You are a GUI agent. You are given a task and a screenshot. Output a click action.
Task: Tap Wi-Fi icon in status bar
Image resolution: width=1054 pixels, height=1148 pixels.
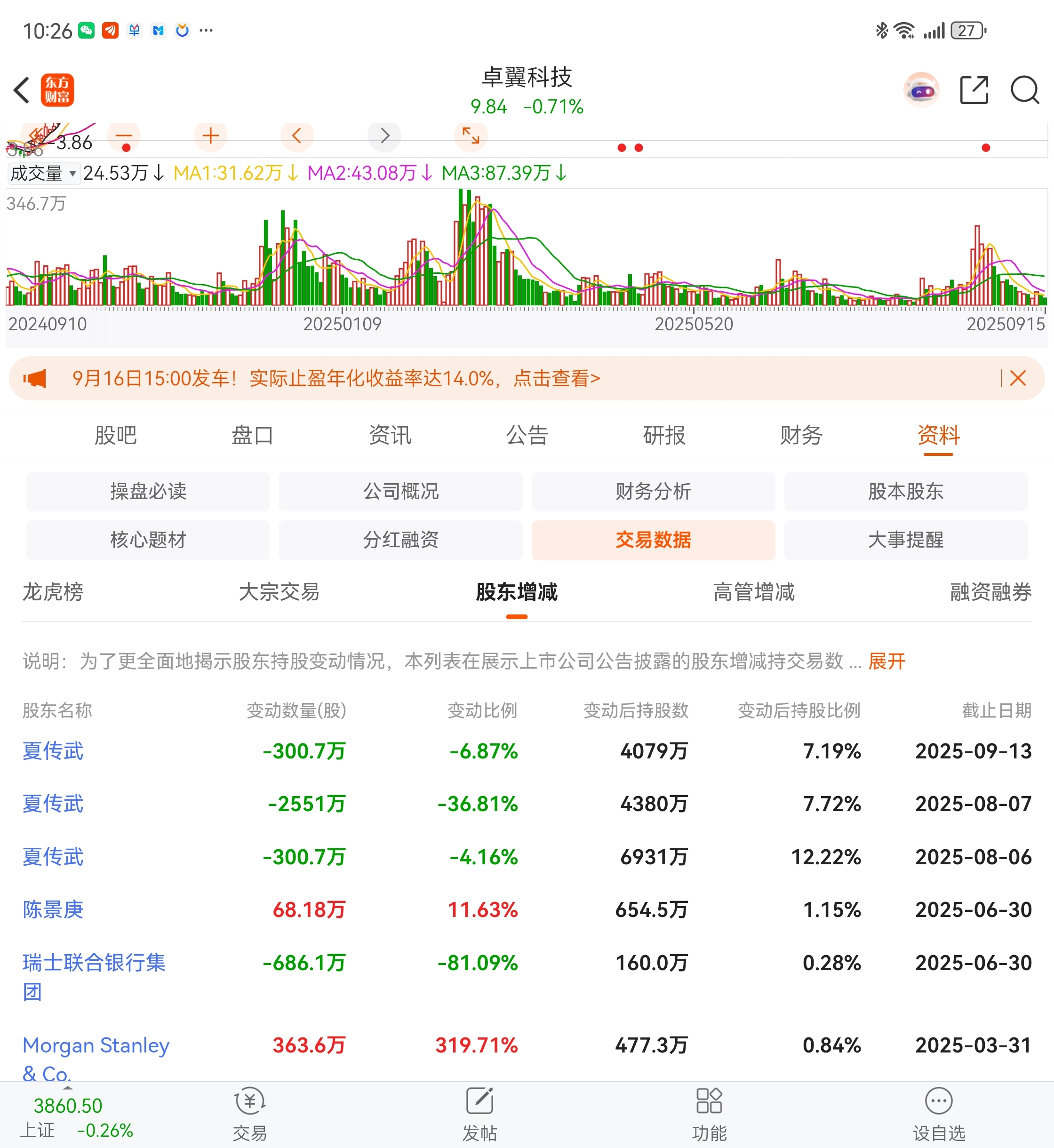[x=904, y=30]
